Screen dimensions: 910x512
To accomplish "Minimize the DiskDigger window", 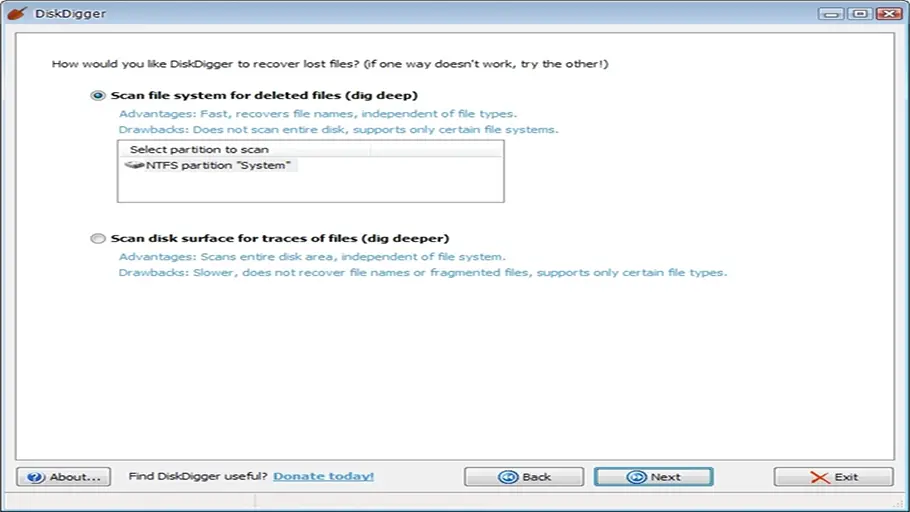I will 830,13.
